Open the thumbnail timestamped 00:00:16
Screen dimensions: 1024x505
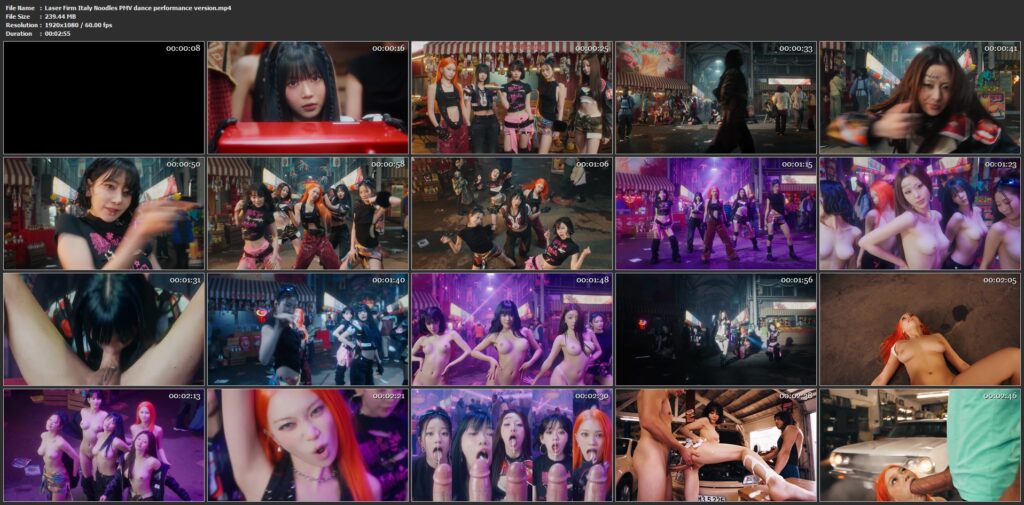(x=307, y=97)
